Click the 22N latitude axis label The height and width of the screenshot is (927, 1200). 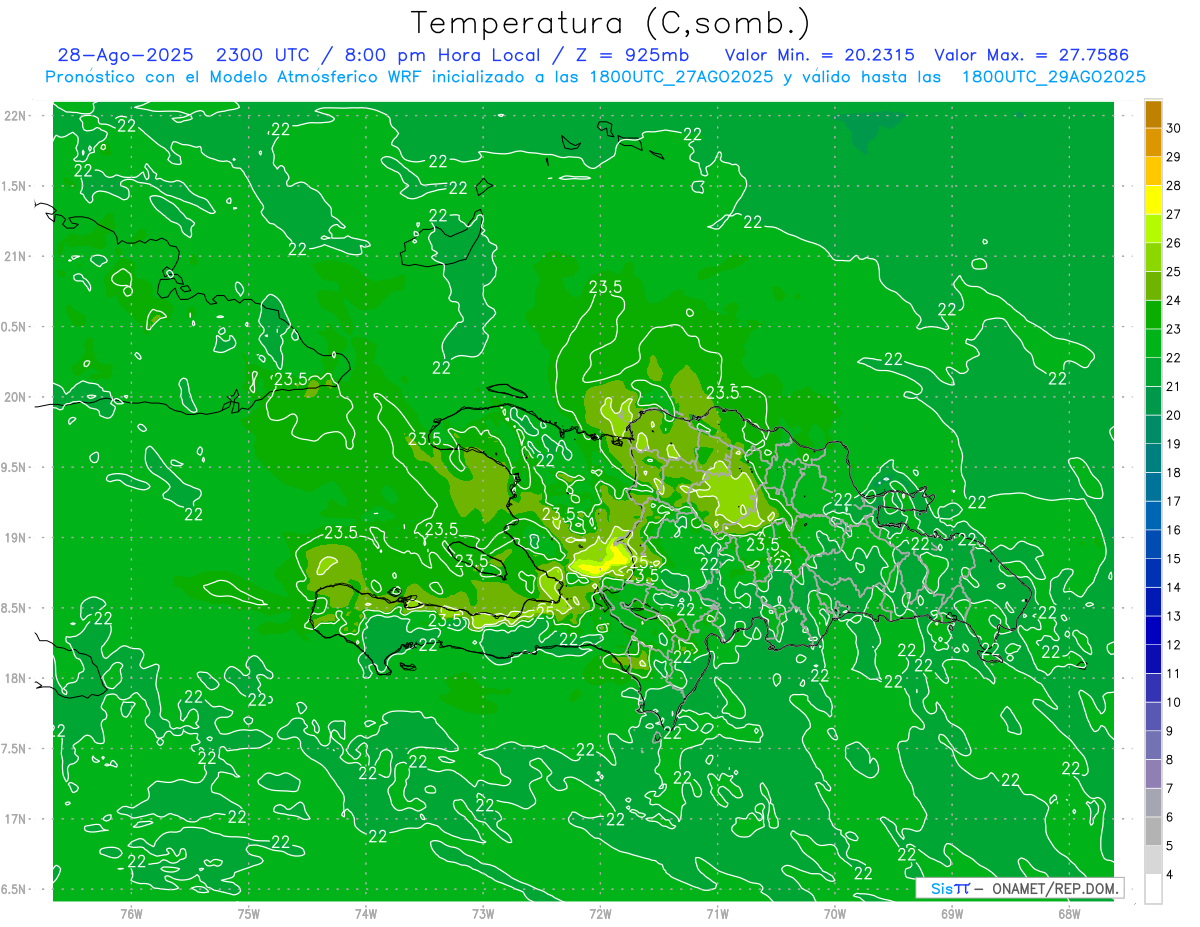[x=17, y=116]
